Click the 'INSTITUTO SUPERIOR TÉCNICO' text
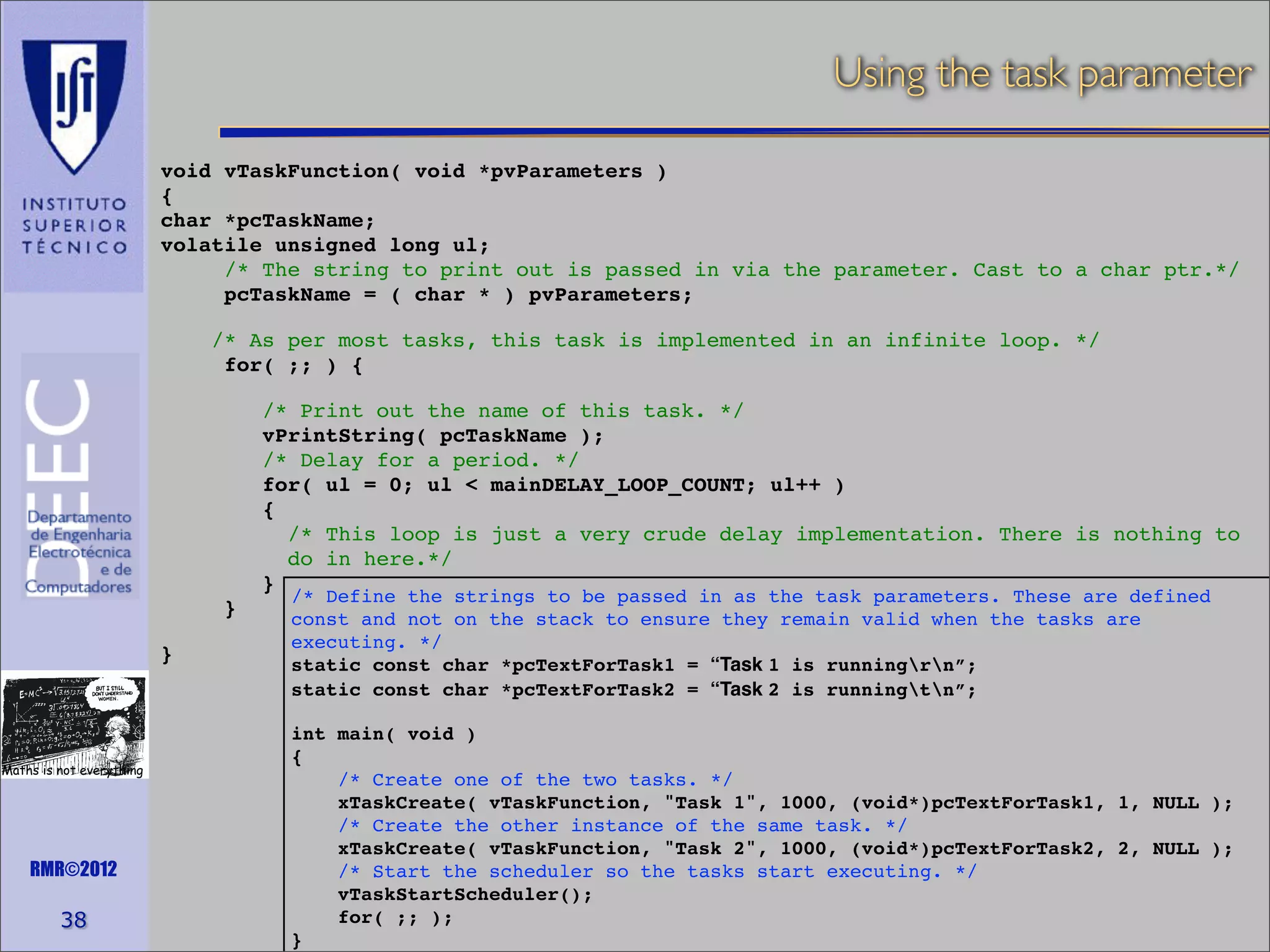Viewport: 1270px width, 952px height. point(74,226)
